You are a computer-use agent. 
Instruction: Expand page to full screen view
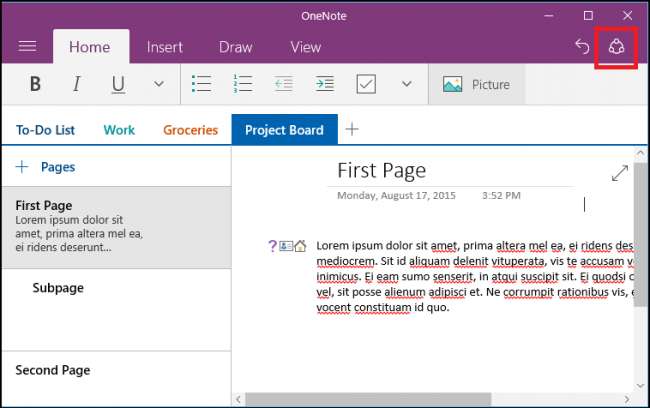(x=620, y=173)
